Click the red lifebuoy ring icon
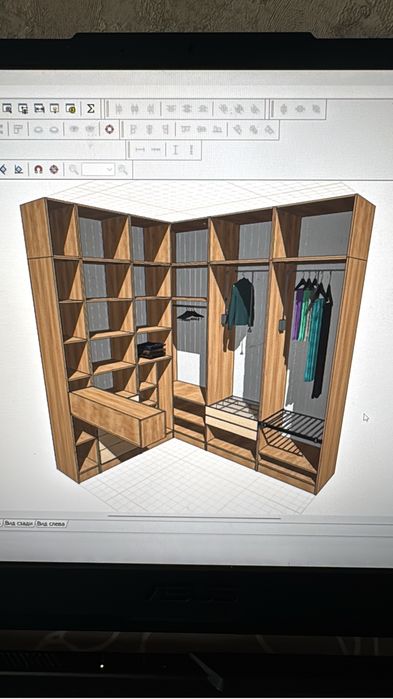The width and height of the screenshot is (393, 699). pos(109,129)
